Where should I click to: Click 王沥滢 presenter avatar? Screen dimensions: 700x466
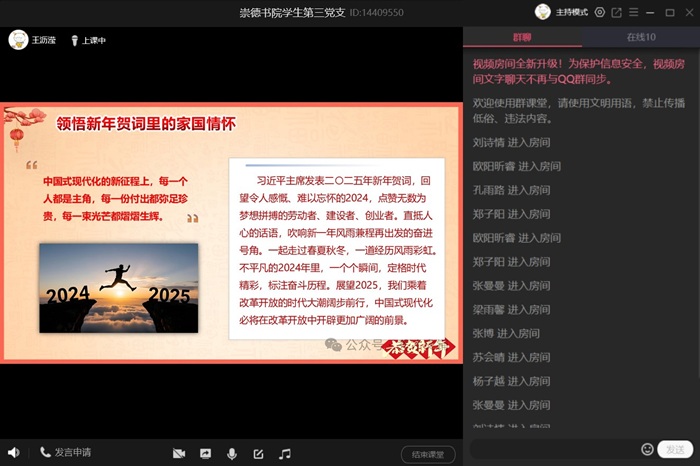pyautogui.click(x=17, y=40)
